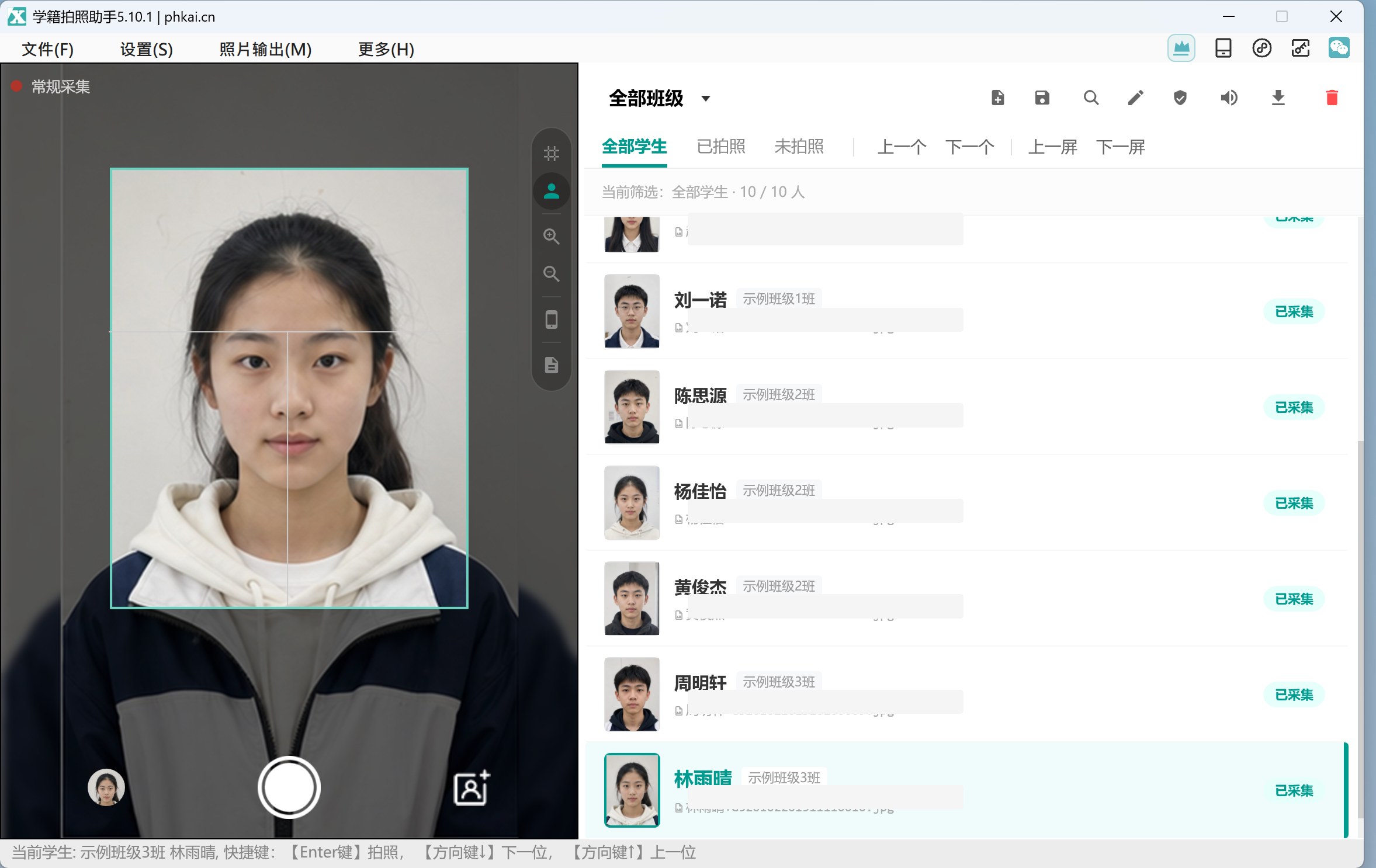The height and width of the screenshot is (868, 1376).
Task: Open the WeChat icon in the top bar
Action: pyautogui.click(x=1339, y=48)
